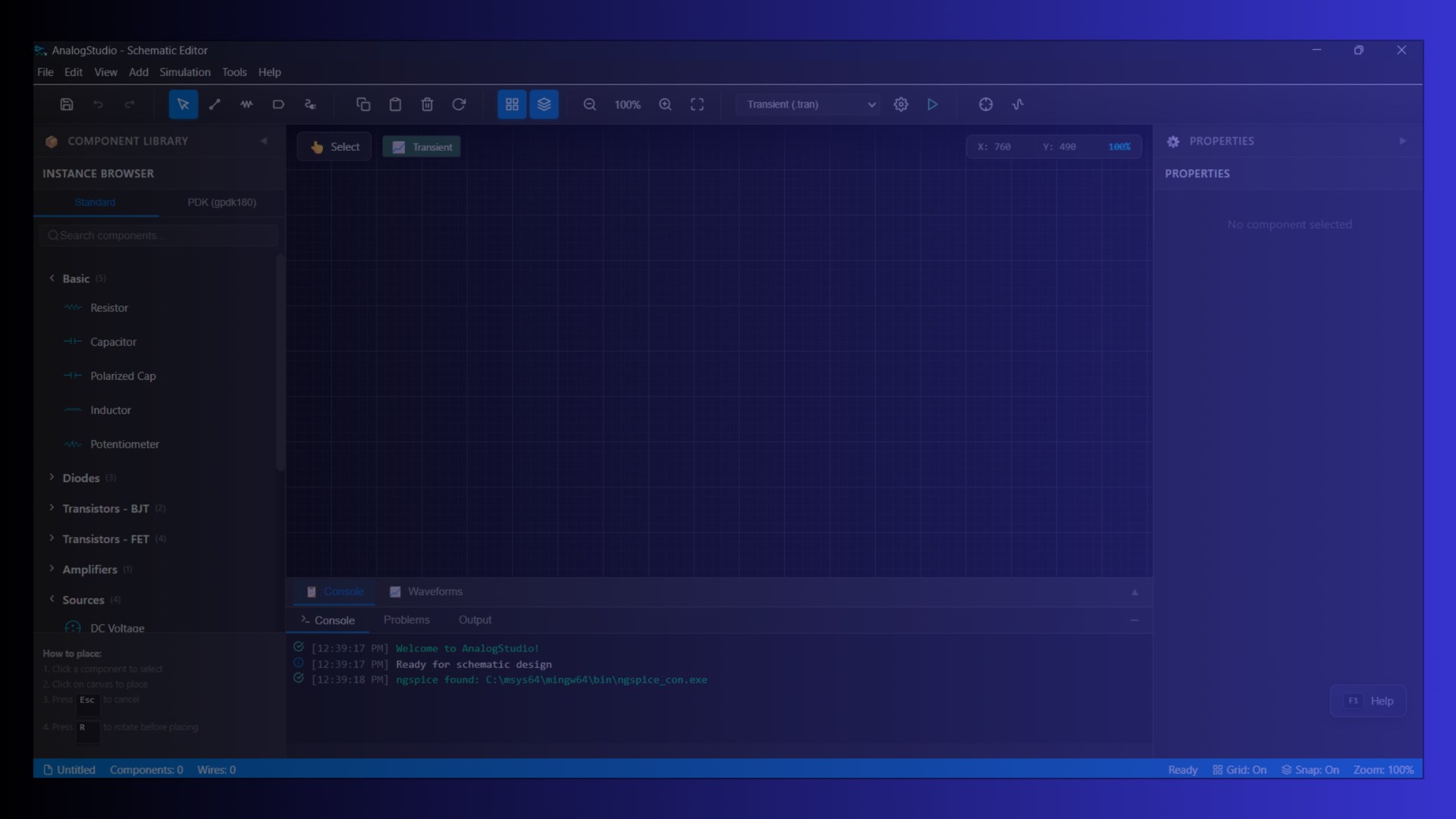
Task: Expand the Diodes category
Action: [x=81, y=478]
